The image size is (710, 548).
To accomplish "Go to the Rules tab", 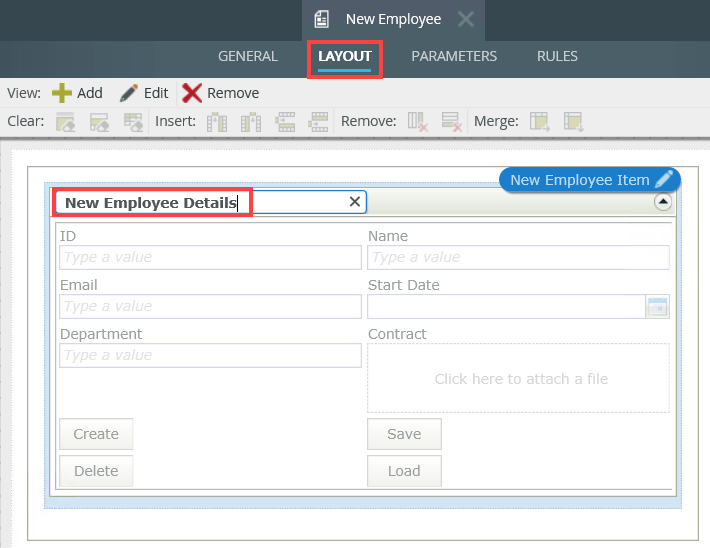I will [x=557, y=56].
